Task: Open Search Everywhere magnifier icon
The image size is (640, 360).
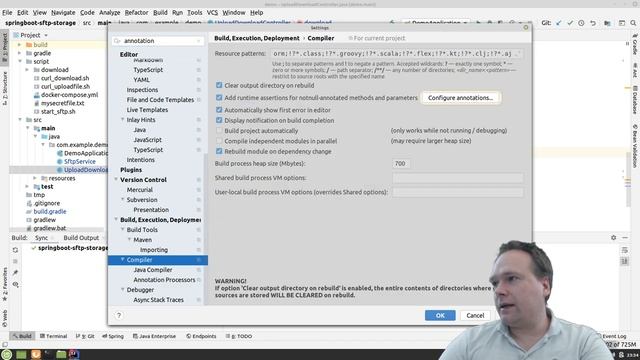Action: pyautogui.click(x=633, y=23)
